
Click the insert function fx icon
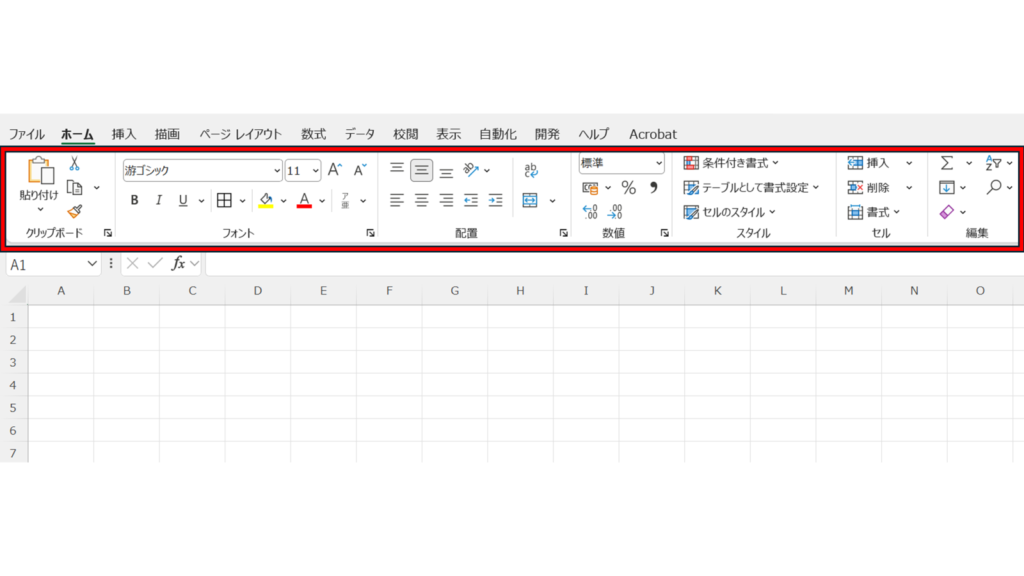point(178,263)
